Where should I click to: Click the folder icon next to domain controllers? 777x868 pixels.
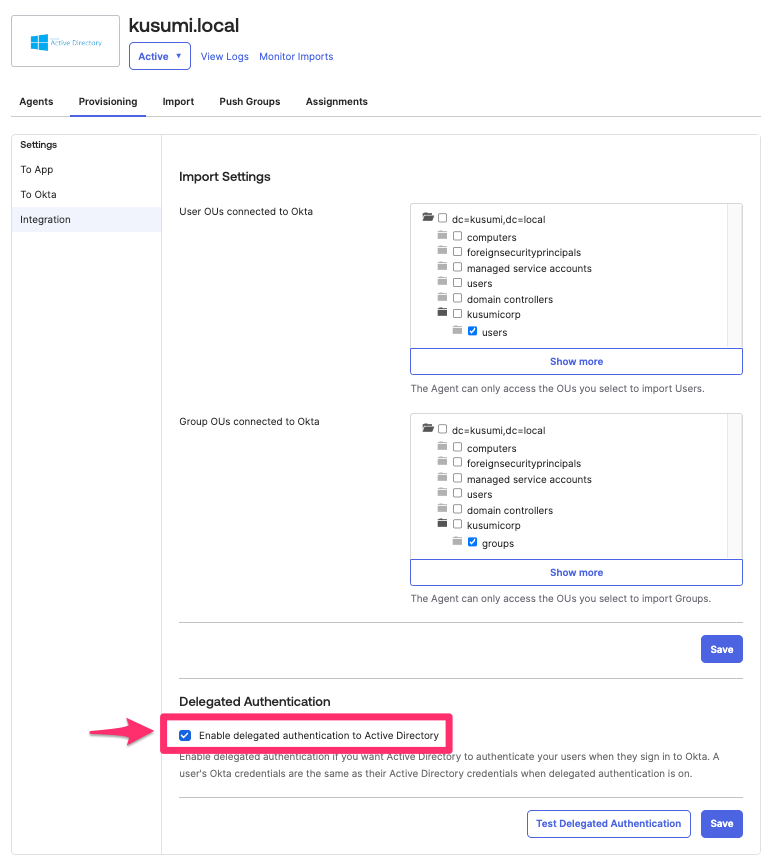(442, 298)
